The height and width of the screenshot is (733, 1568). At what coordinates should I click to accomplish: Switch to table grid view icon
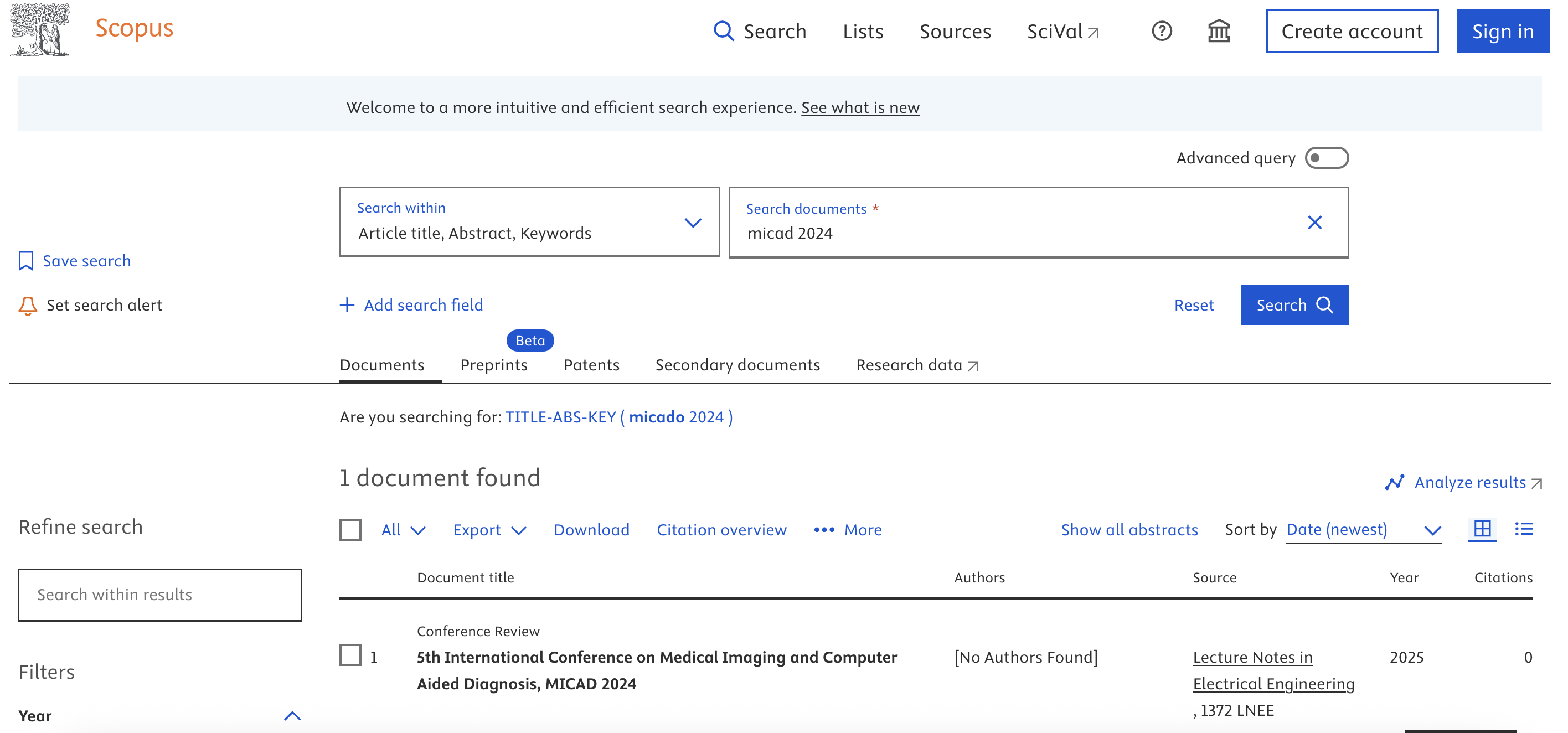pyautogui.click(x=1482, y=529)
